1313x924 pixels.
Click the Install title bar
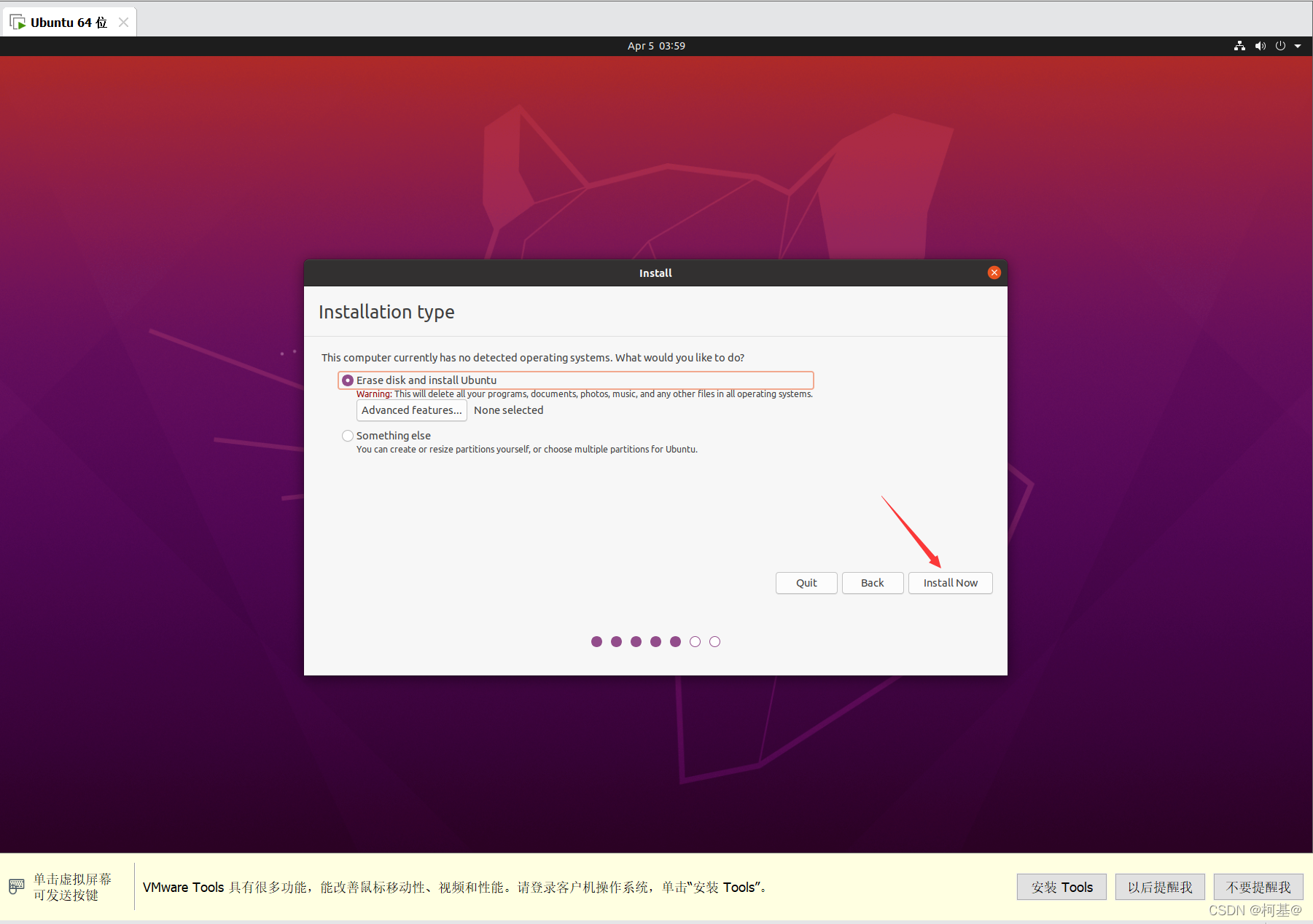pyautogui.click(x=655, y=273)
